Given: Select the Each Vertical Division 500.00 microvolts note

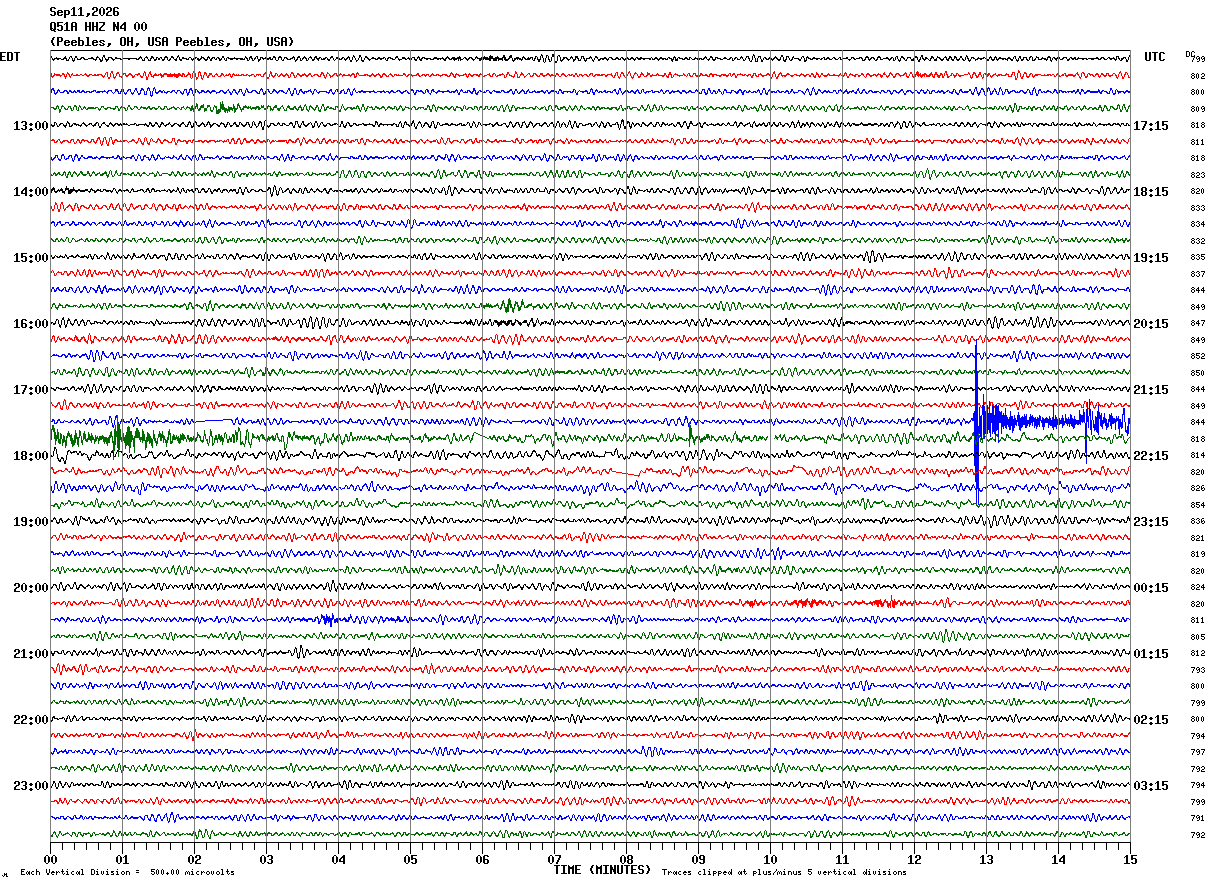Looking at the screenshot, I should [x=127, y=872].
